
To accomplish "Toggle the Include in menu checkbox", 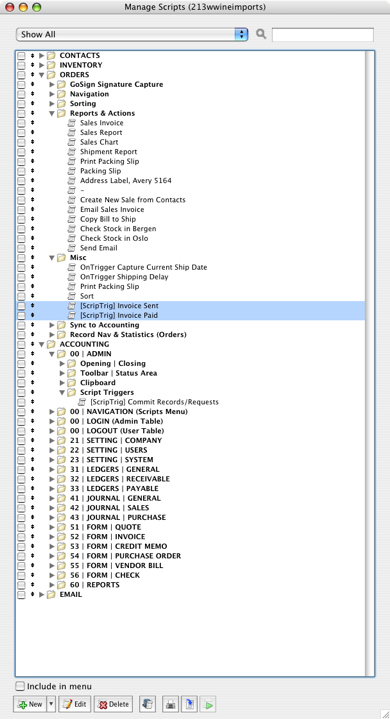I will [x=20, y=686].
